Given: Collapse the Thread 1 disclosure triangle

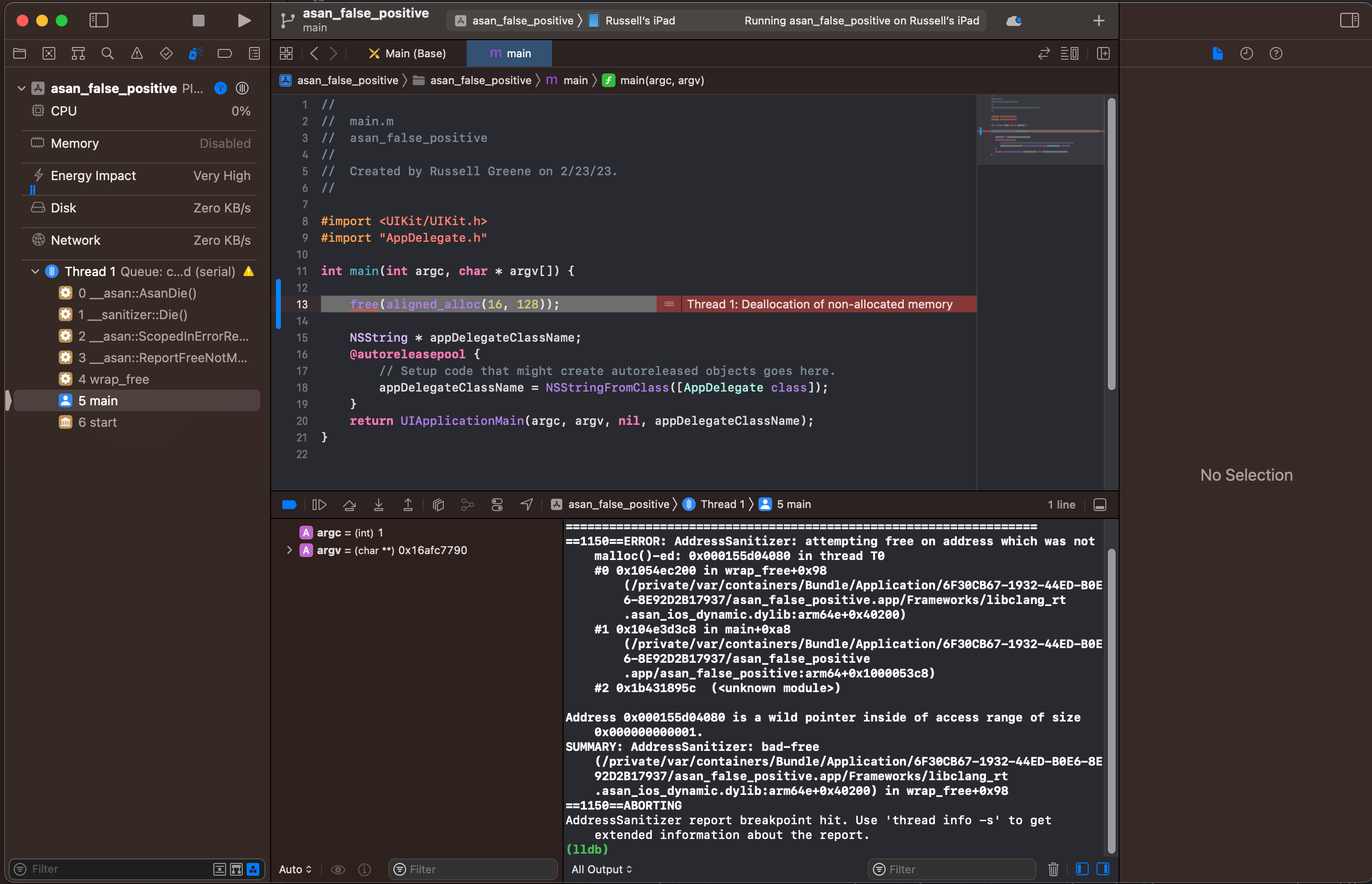Looking at the screenshot, I should pos(35,272).
